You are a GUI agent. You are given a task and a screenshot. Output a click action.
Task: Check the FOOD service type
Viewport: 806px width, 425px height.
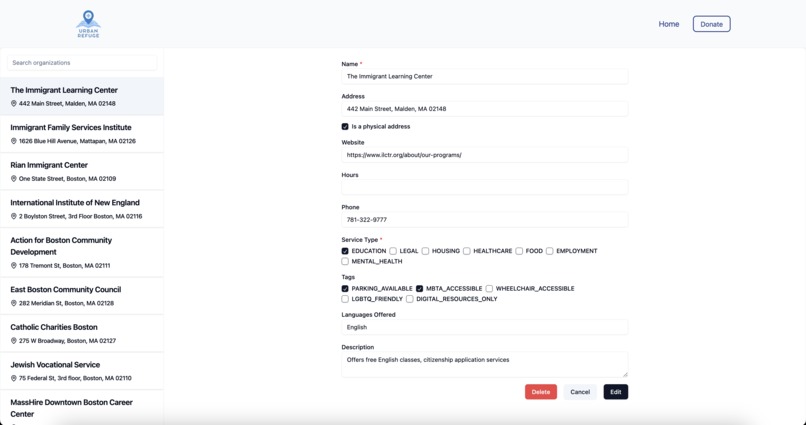tap(519, 251)
